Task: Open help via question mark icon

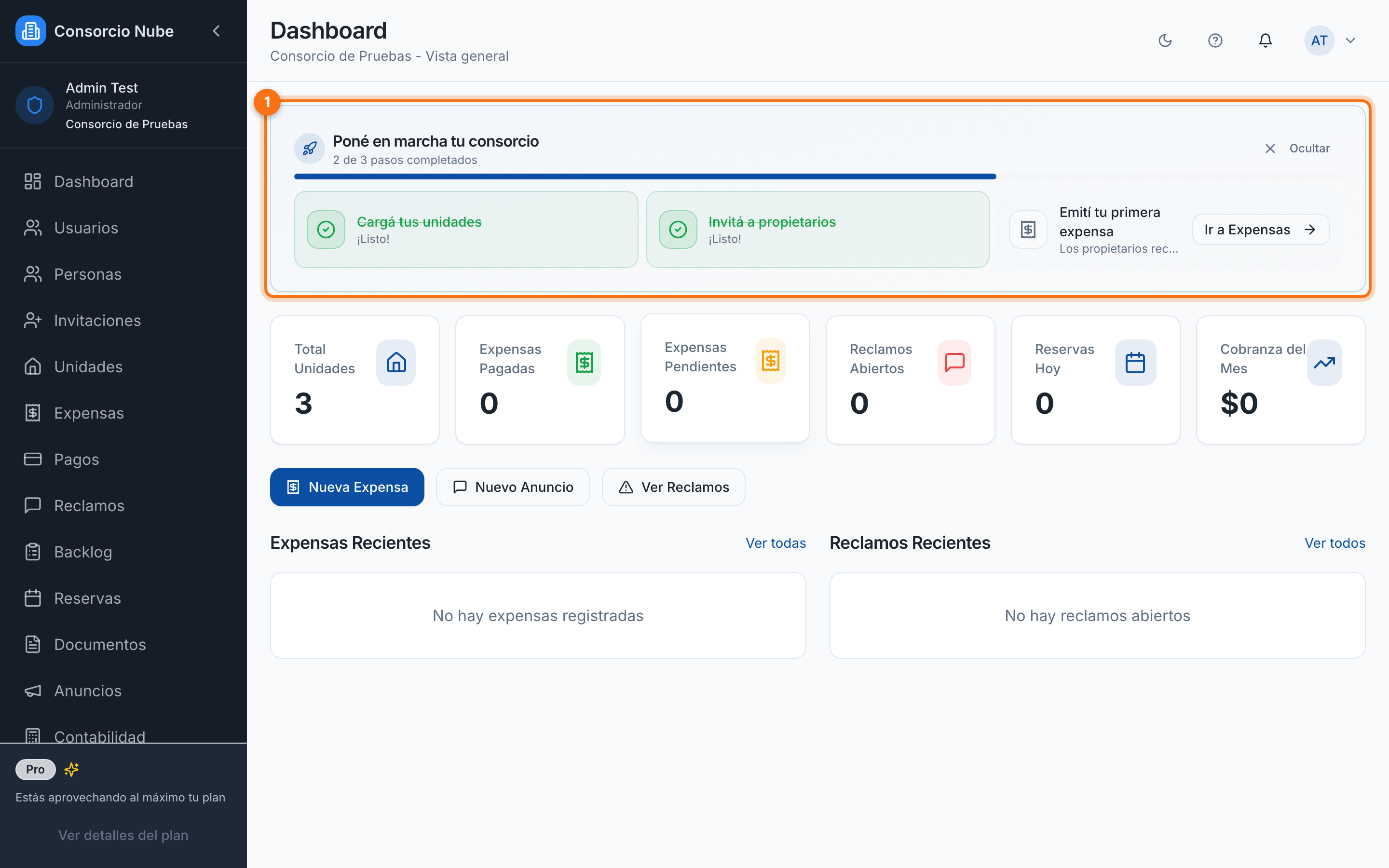Action: pyautogui.click(x=1215, y=40)
